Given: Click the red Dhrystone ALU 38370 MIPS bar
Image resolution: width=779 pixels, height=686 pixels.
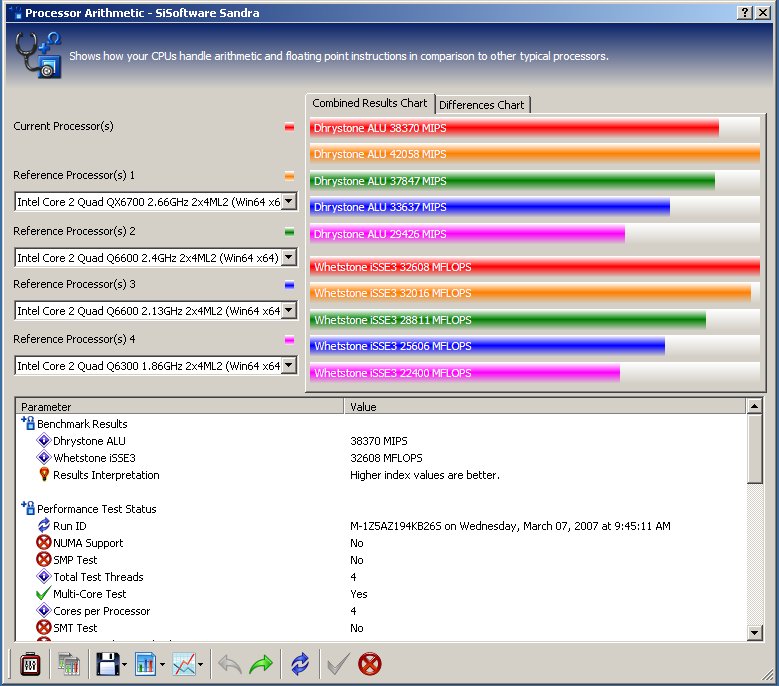Looking at the screenshot, I should point(514,128).
